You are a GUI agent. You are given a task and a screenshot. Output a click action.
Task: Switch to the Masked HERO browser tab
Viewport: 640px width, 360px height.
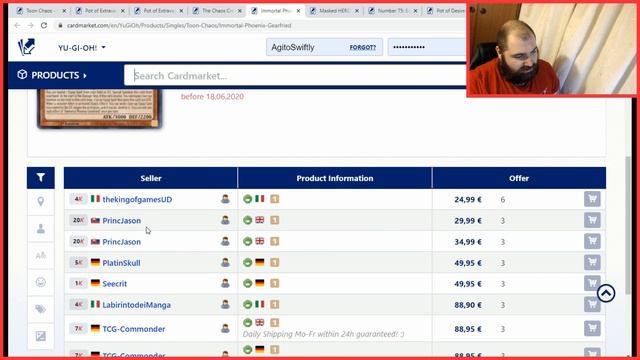(334, 11)
